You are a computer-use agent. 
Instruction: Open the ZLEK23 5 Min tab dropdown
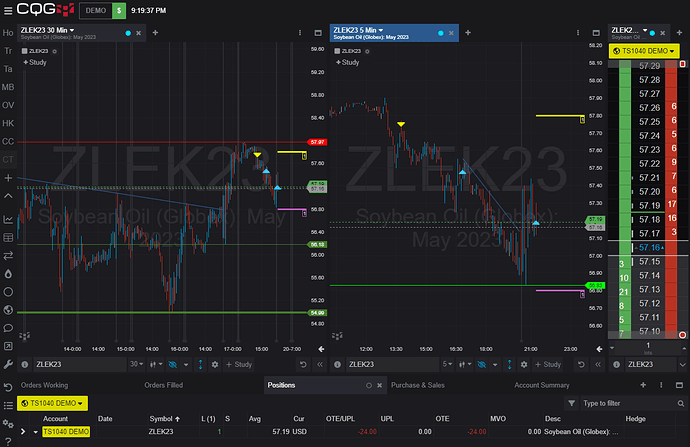point(381,30)
